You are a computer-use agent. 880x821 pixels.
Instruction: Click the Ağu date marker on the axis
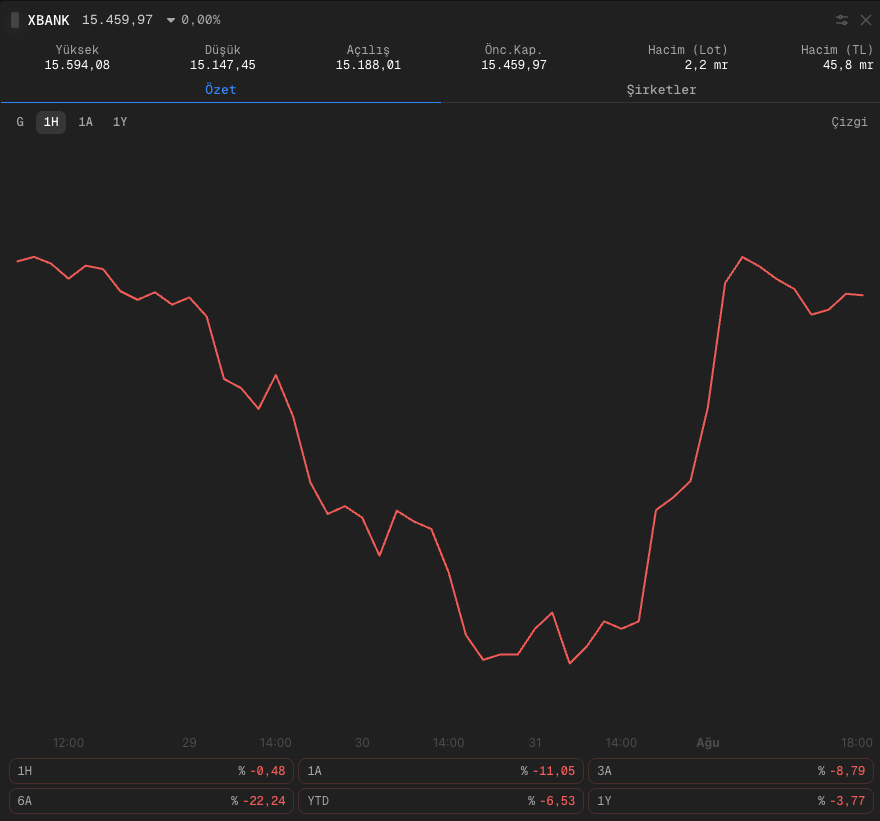point(708,742)
